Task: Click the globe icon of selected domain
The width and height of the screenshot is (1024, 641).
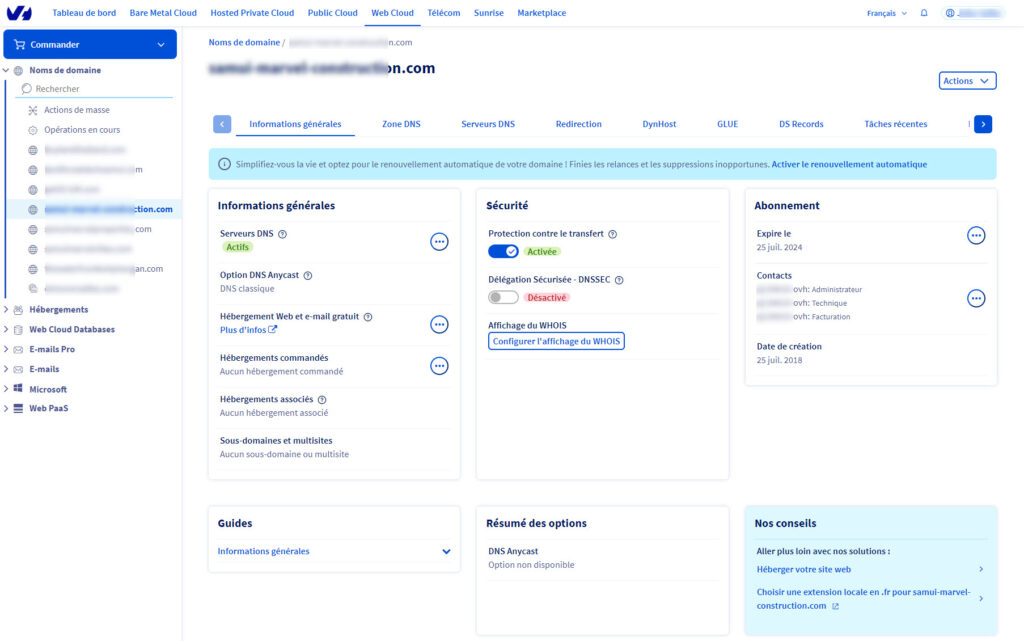Action: coord(33,210)
